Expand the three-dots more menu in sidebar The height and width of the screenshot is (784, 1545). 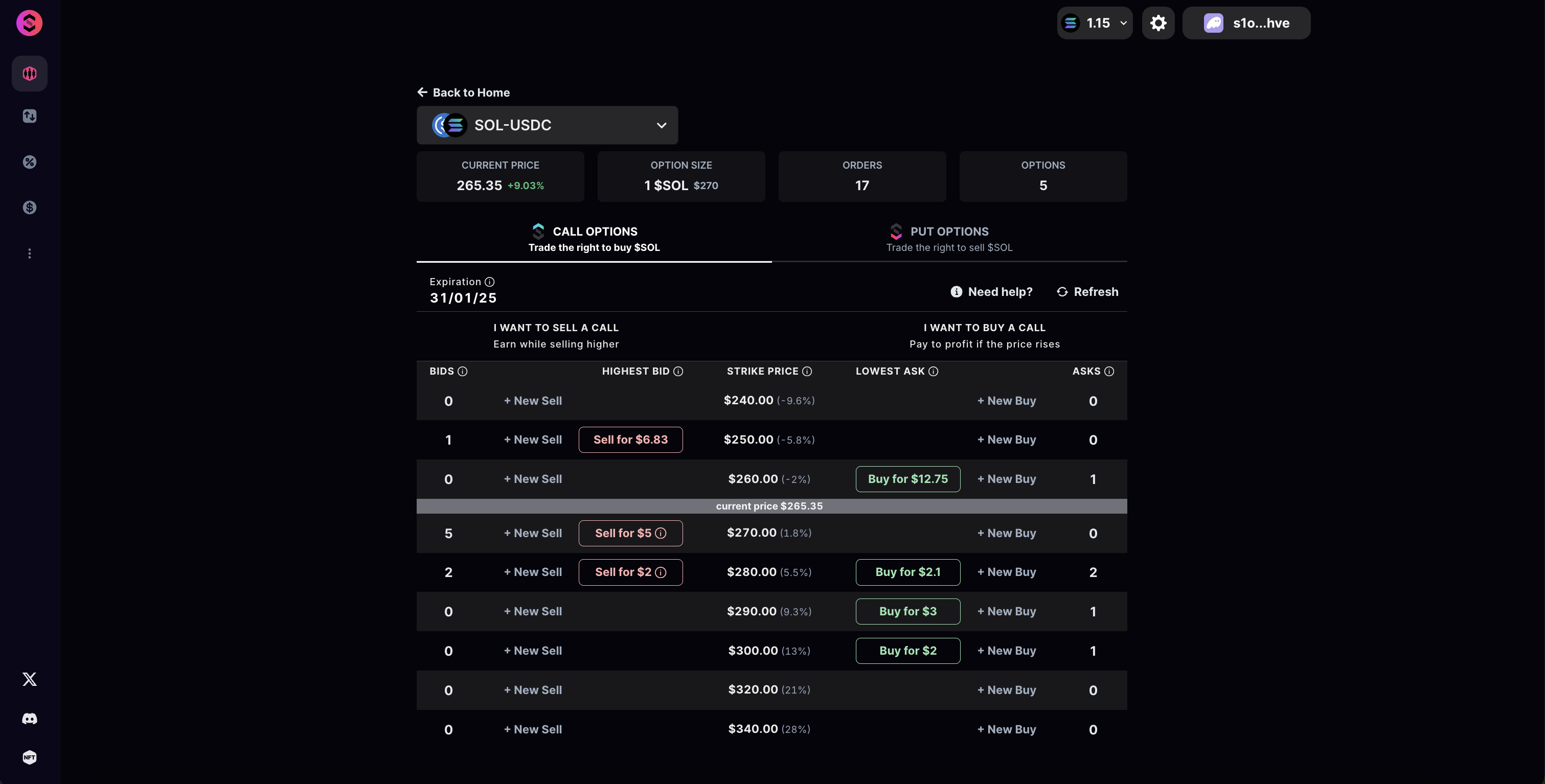(29, 253)
